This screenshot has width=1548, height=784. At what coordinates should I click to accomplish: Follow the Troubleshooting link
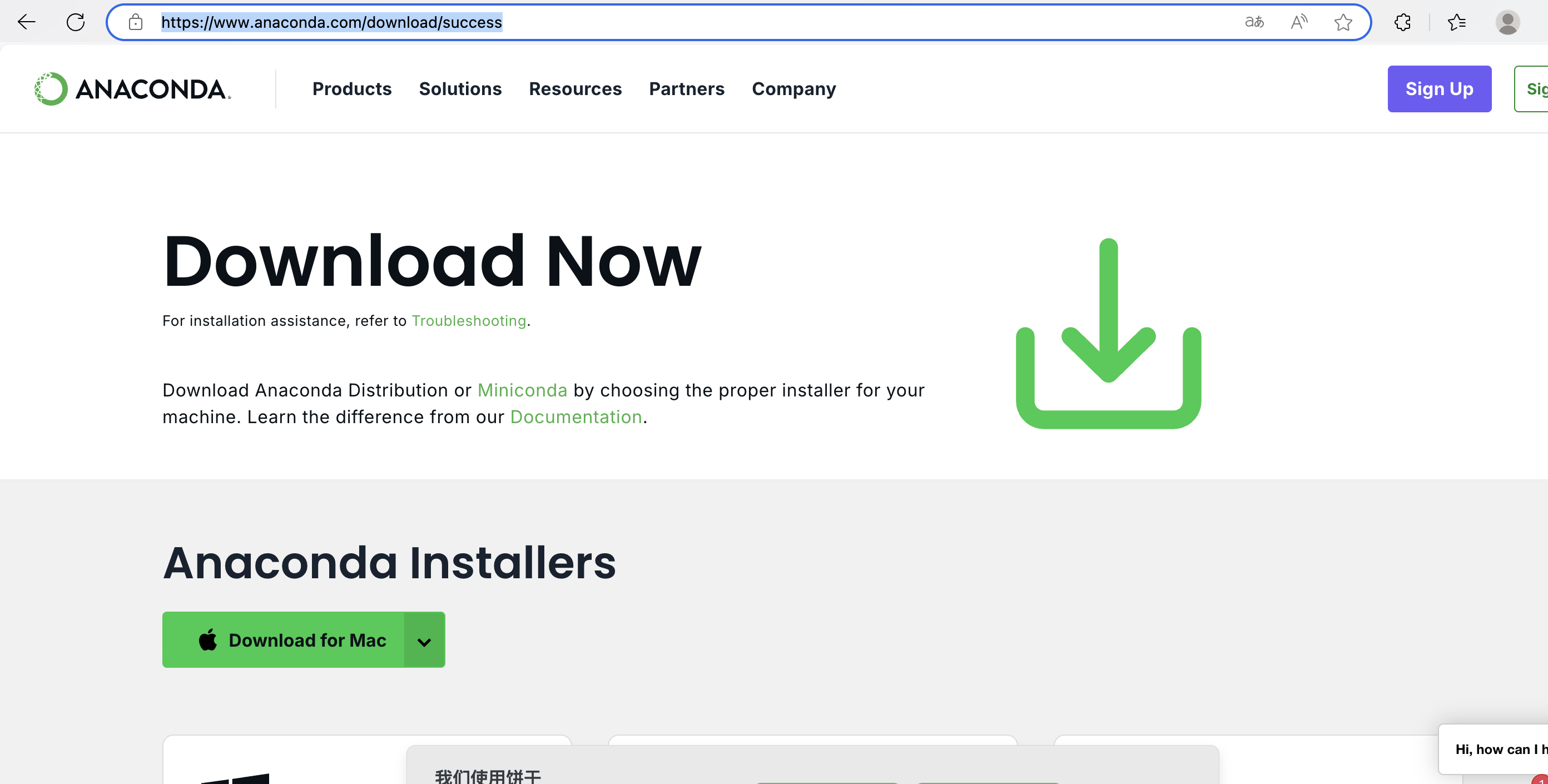click(469, 321)
